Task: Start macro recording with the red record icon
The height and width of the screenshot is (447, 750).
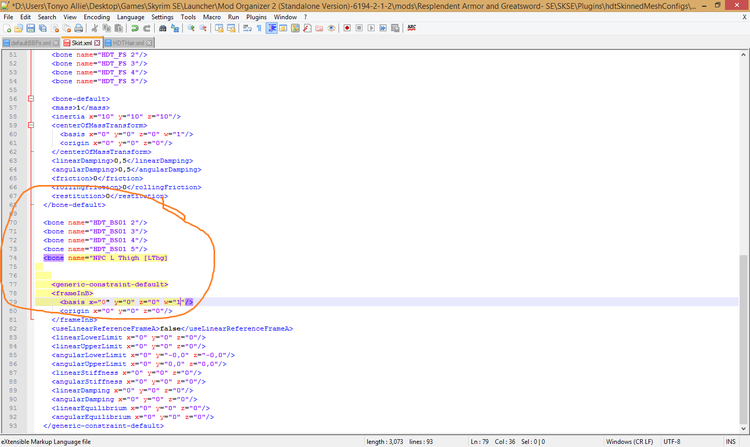Action: pyautogui.click(x=347, y=29)
